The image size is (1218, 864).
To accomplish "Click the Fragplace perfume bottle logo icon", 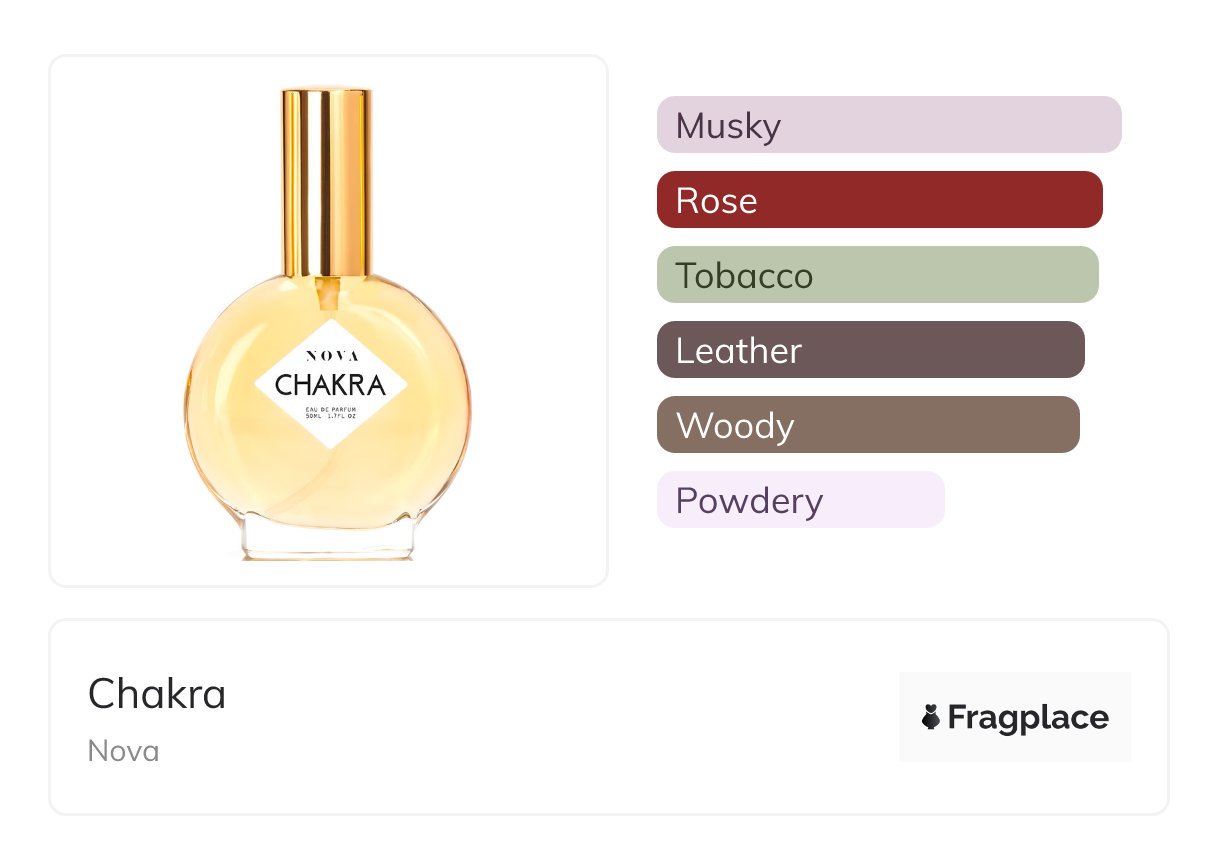I will click(930, 717).
